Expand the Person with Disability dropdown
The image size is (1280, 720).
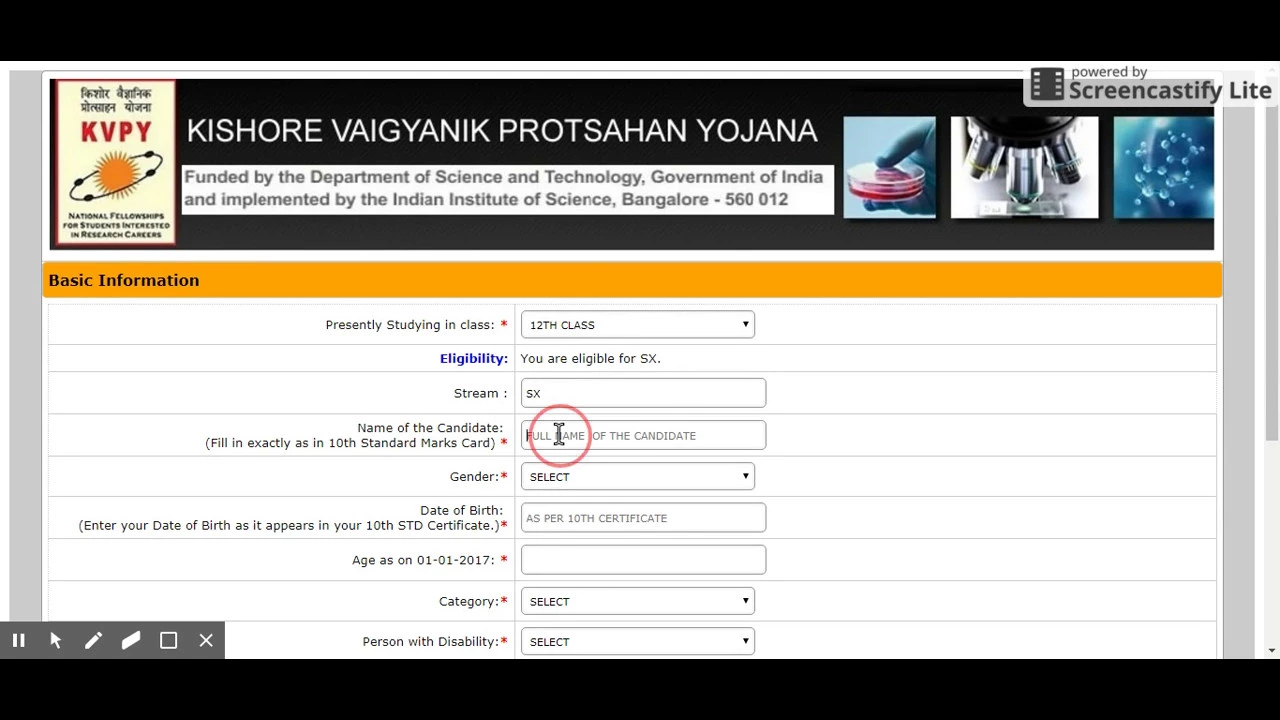pyautogui.click(x=638, y=642)
